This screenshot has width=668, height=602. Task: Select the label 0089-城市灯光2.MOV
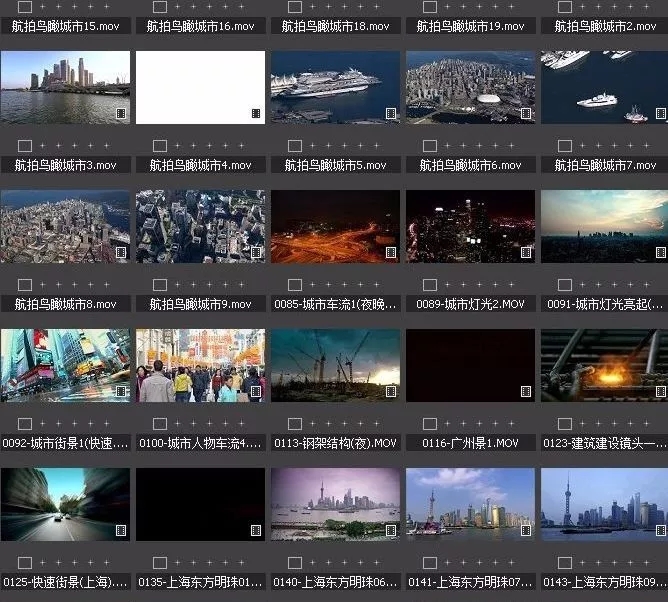470,304
